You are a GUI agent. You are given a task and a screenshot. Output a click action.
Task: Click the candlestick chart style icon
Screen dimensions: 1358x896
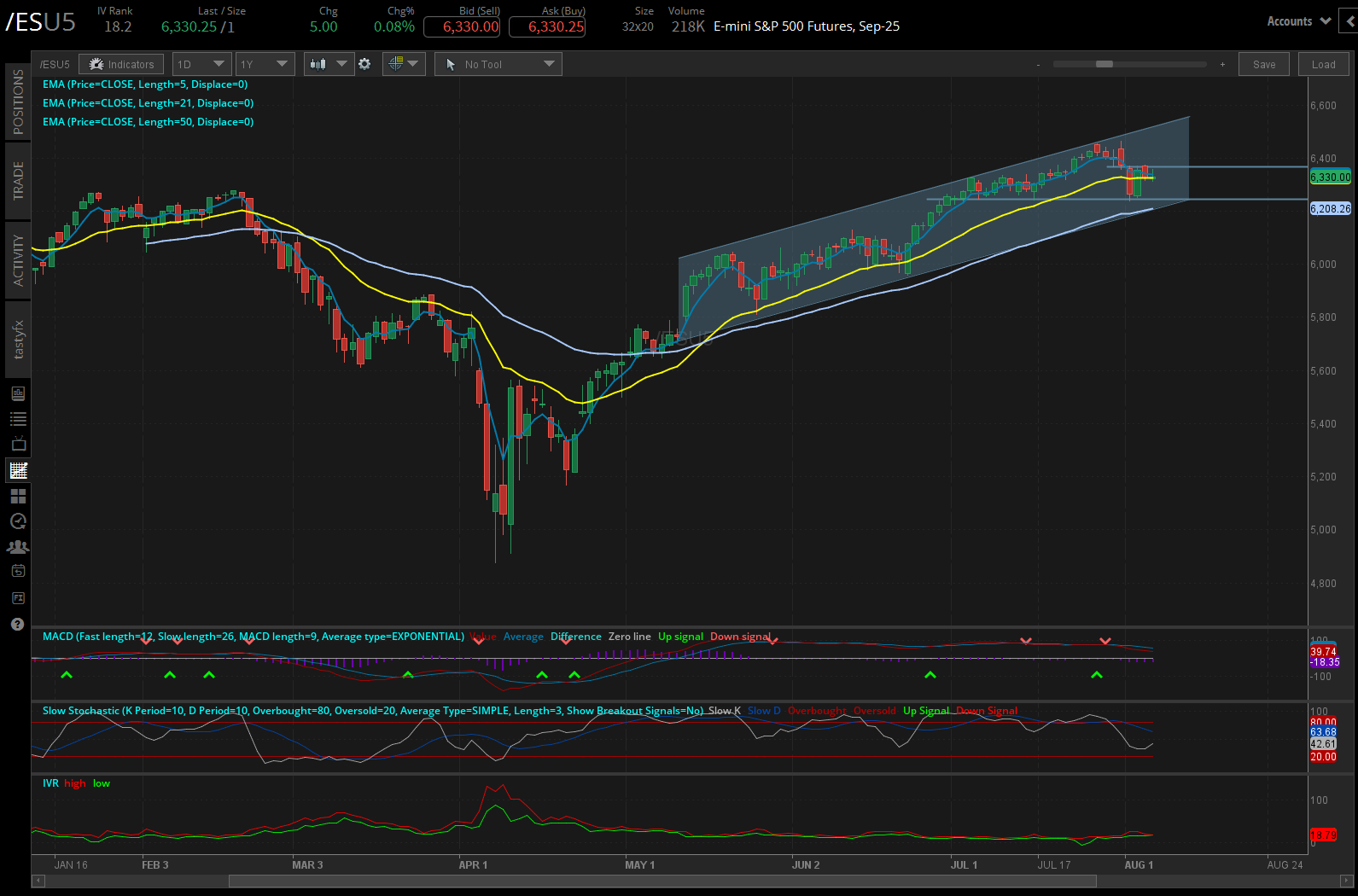[318, 64]
